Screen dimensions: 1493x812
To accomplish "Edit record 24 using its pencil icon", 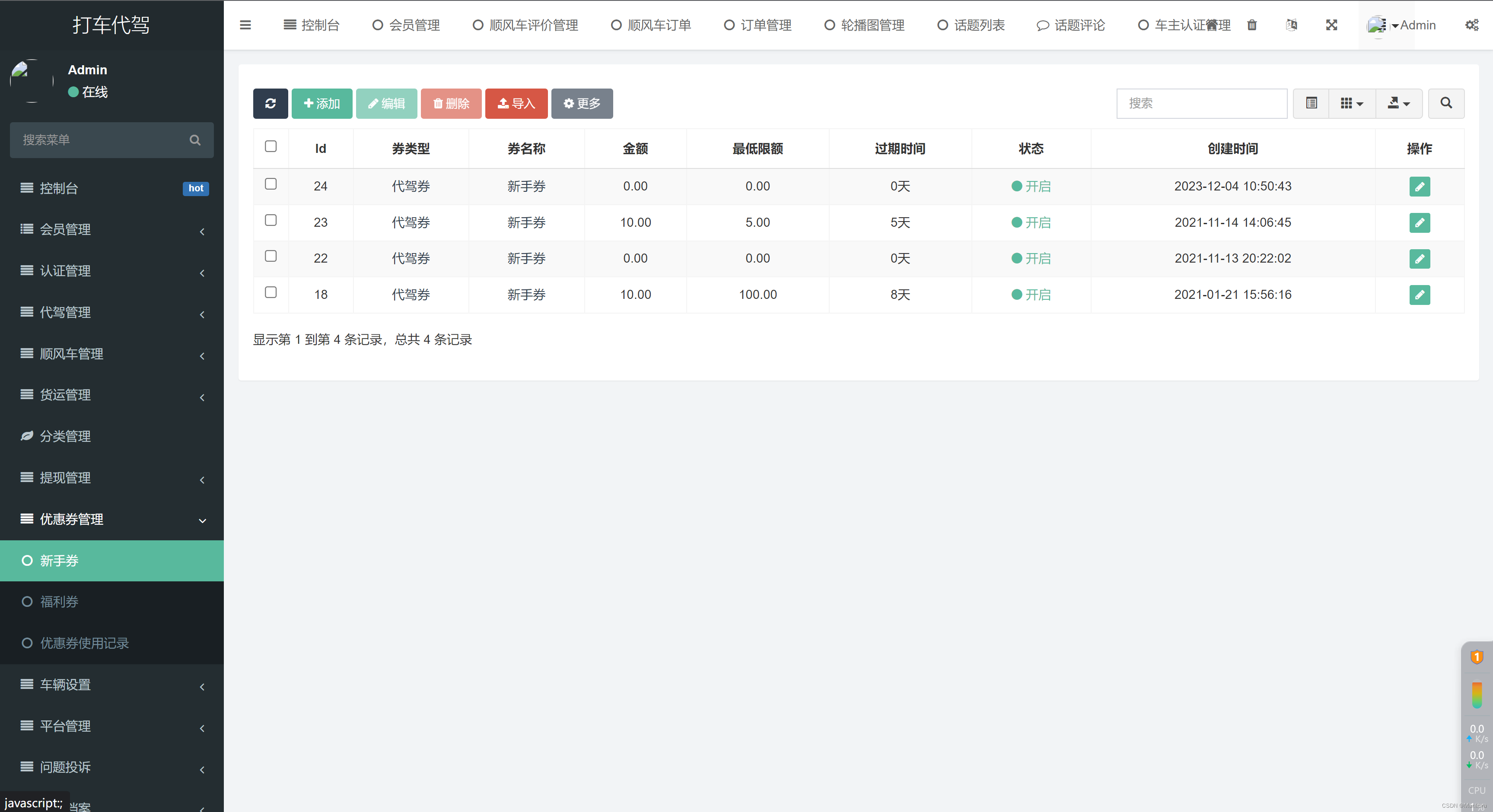I will coord(1420,187).
